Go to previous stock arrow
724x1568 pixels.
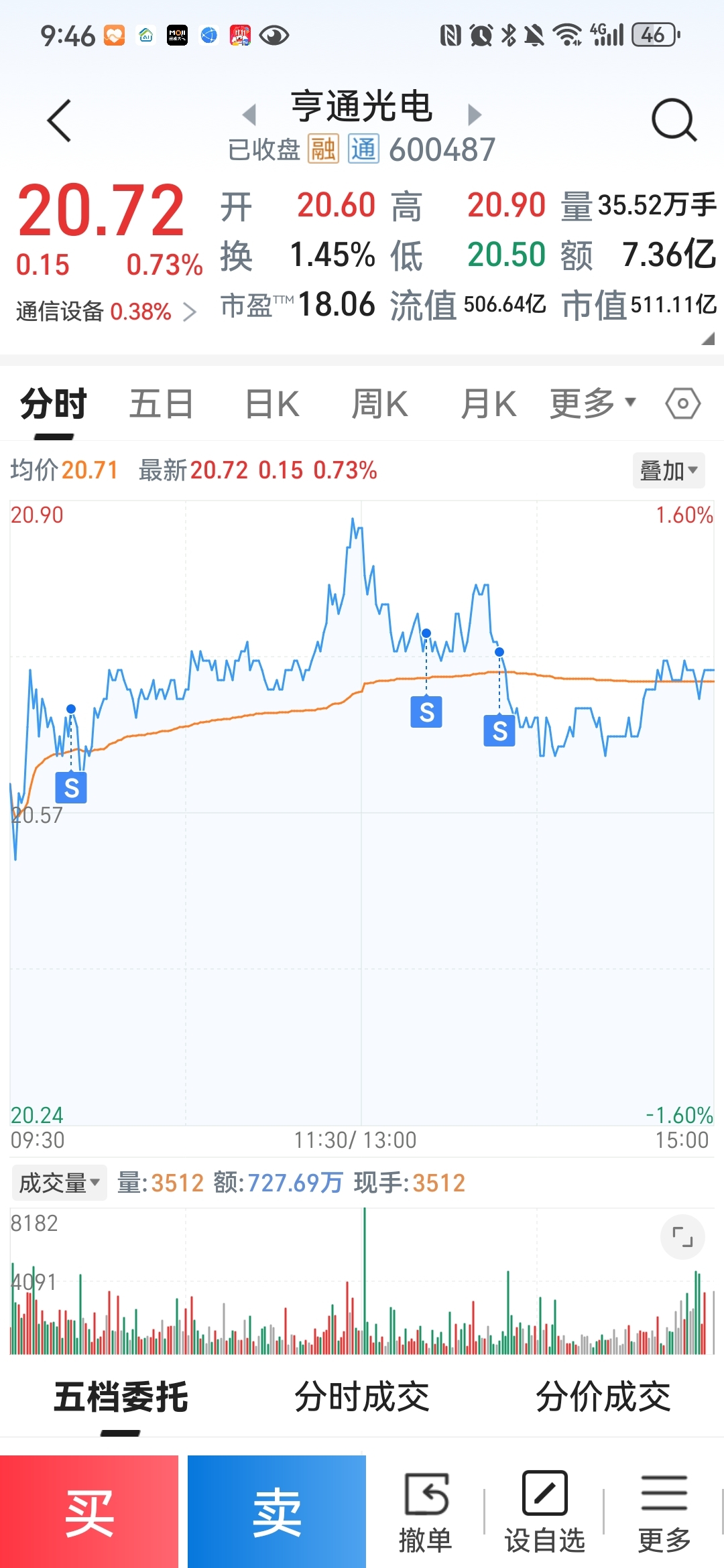click(x=249, y=115)
